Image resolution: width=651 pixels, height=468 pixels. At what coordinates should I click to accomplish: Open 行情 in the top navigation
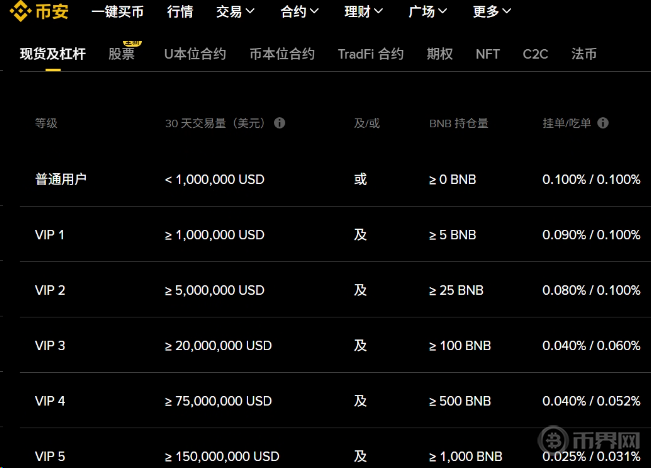point(180,12)
